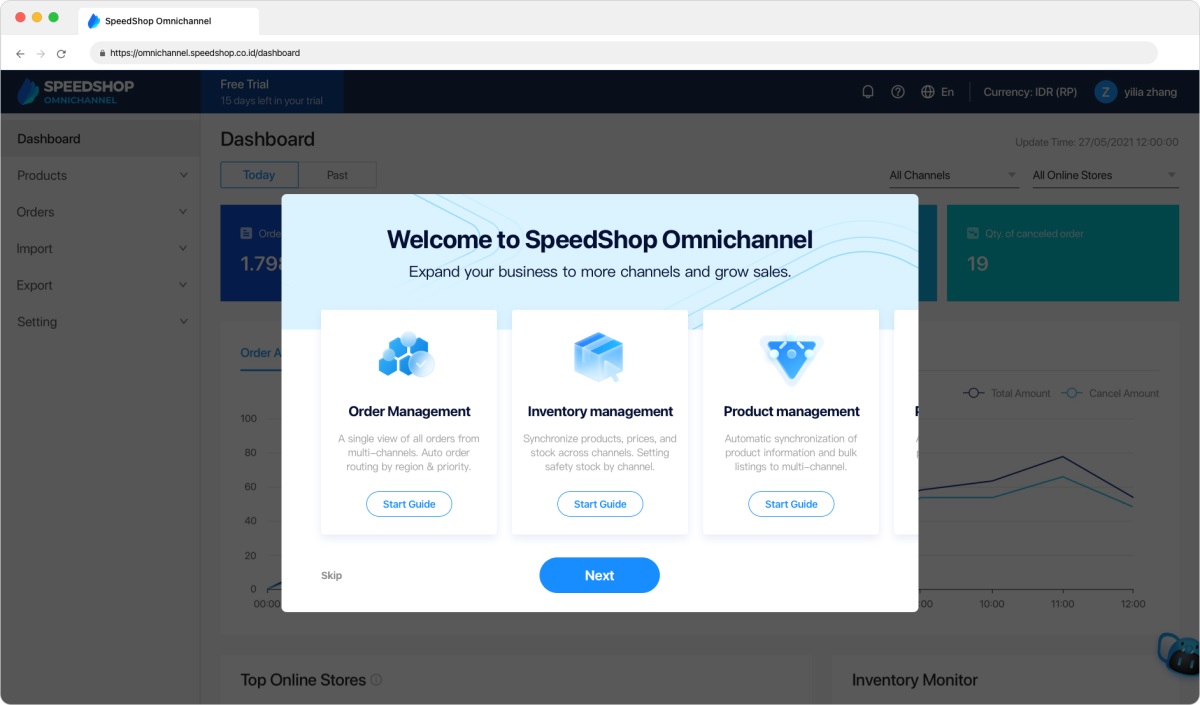1200x705 pixels.
Task: Select the SpeedShop Omnichannel browser tab
Action: coord(168,21)
